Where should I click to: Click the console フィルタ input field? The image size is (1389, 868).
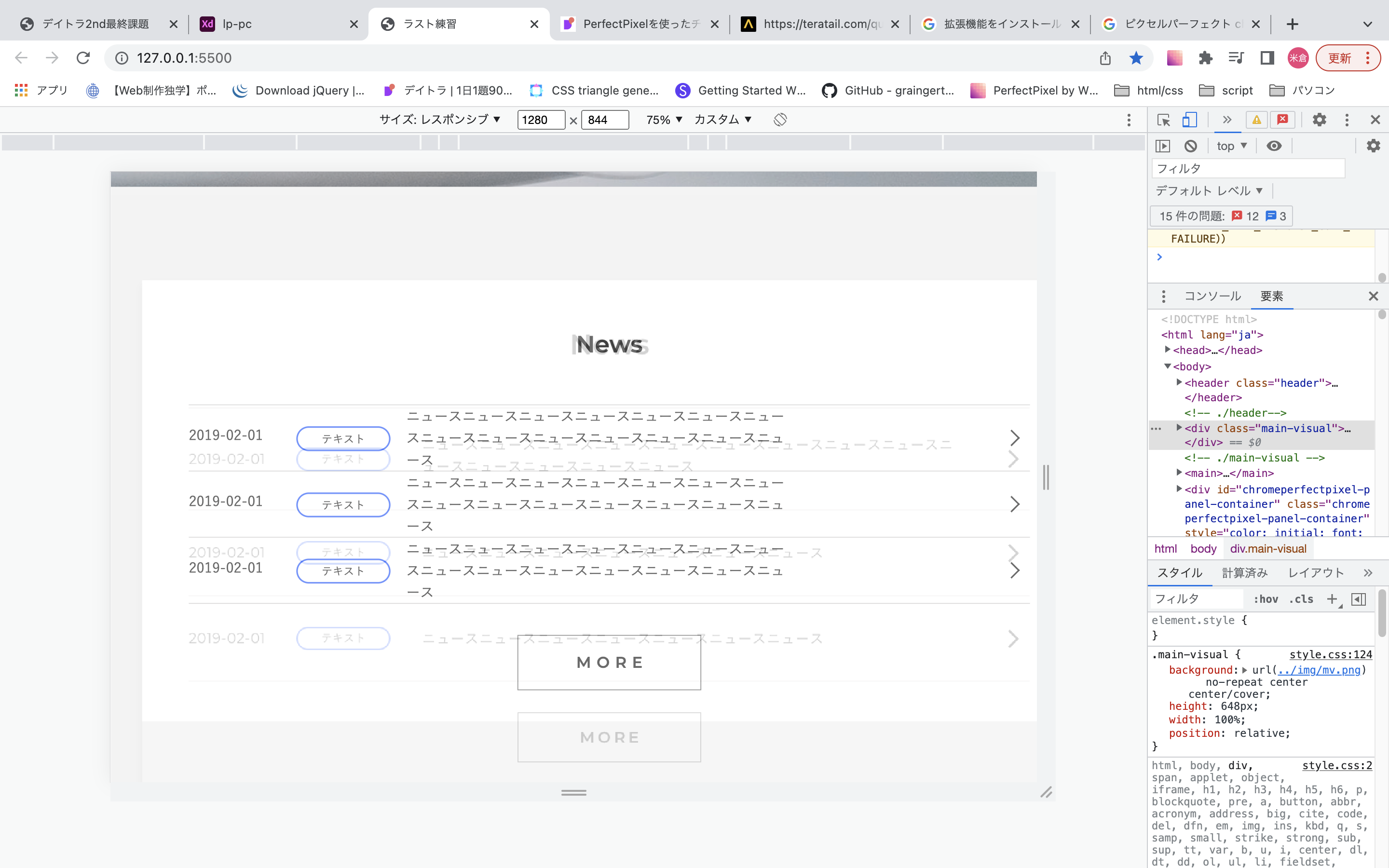click(1247, 168)
